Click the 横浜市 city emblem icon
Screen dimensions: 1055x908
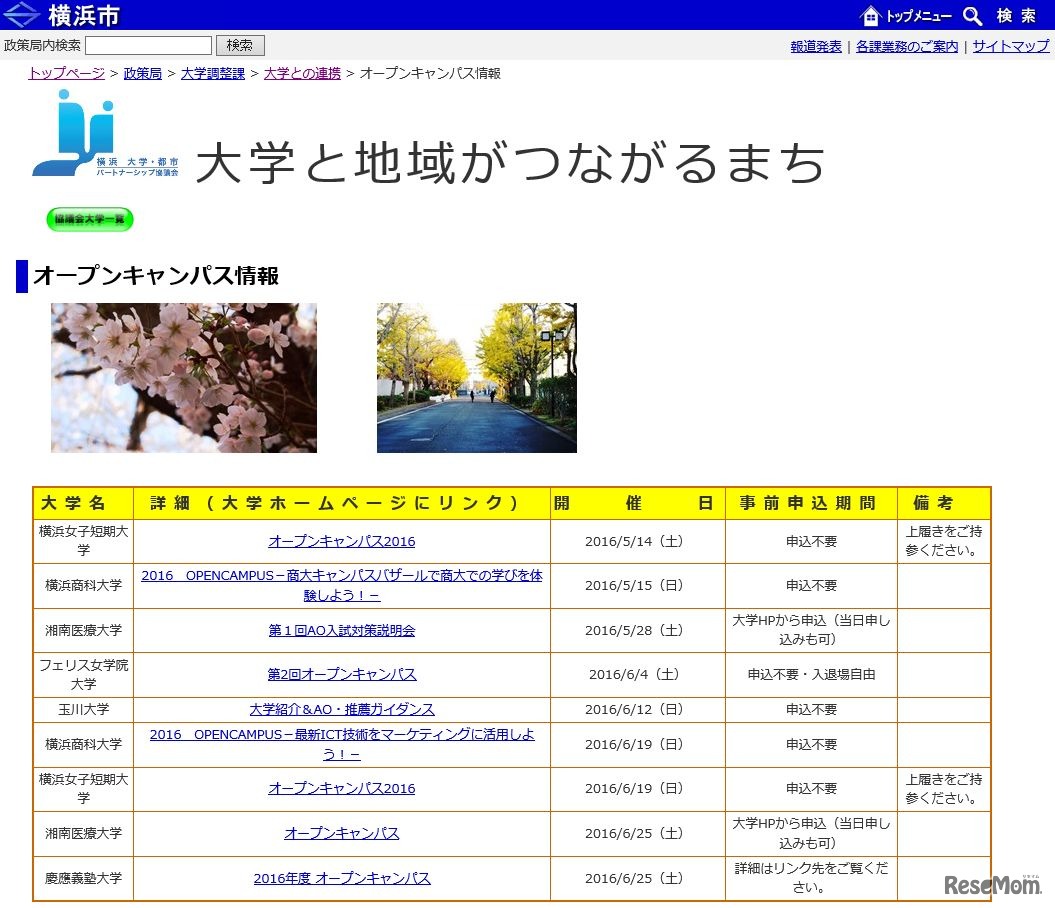20,14
